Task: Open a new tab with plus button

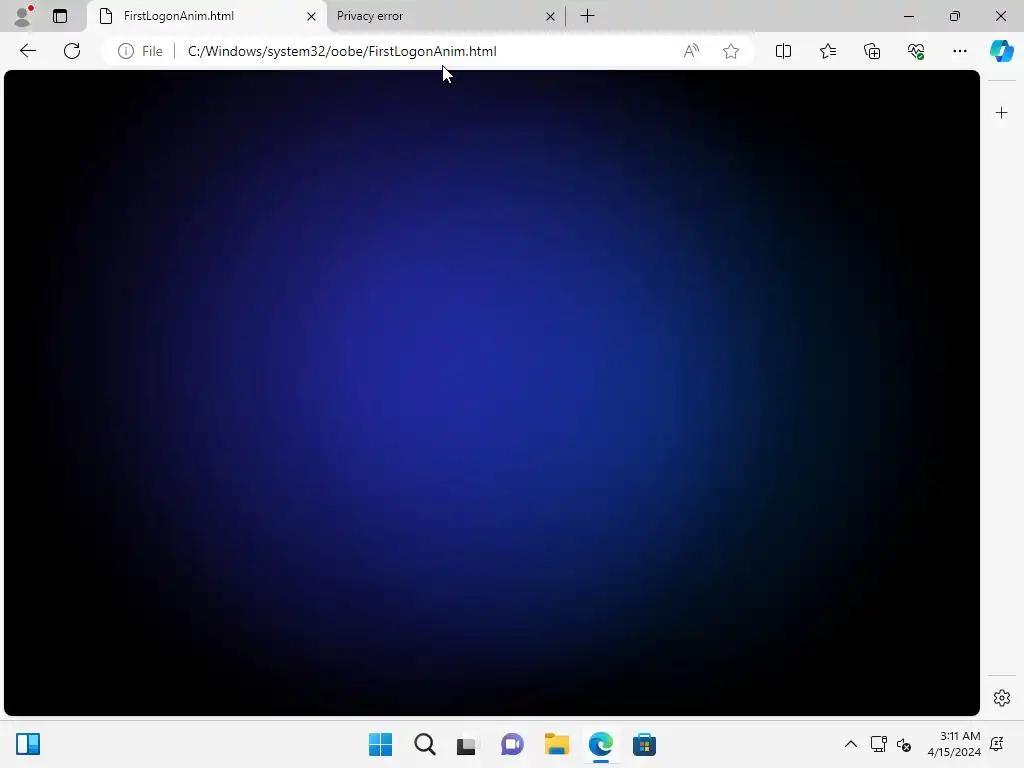Action: point(587,16)
